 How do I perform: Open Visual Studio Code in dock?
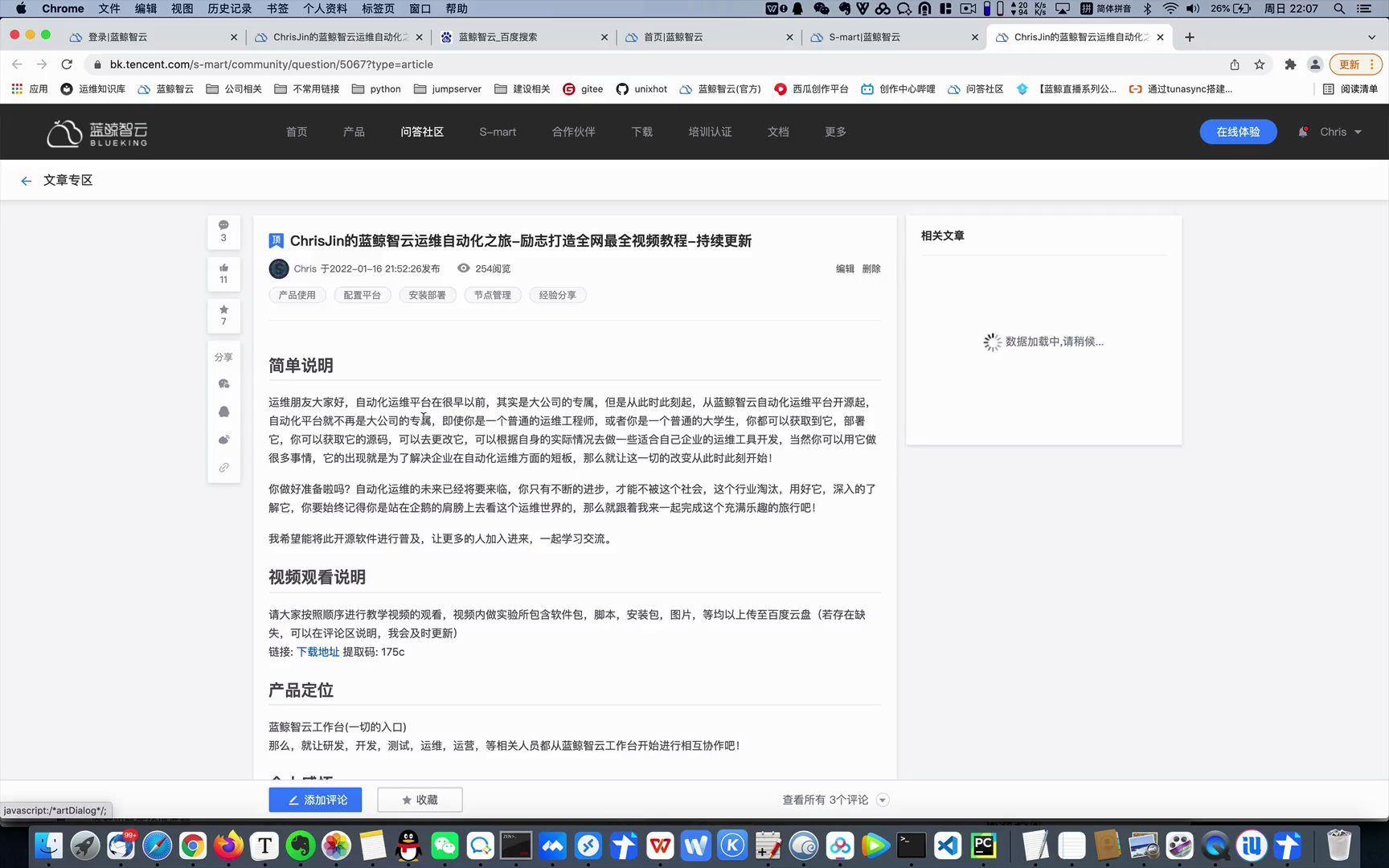(948, 845)
